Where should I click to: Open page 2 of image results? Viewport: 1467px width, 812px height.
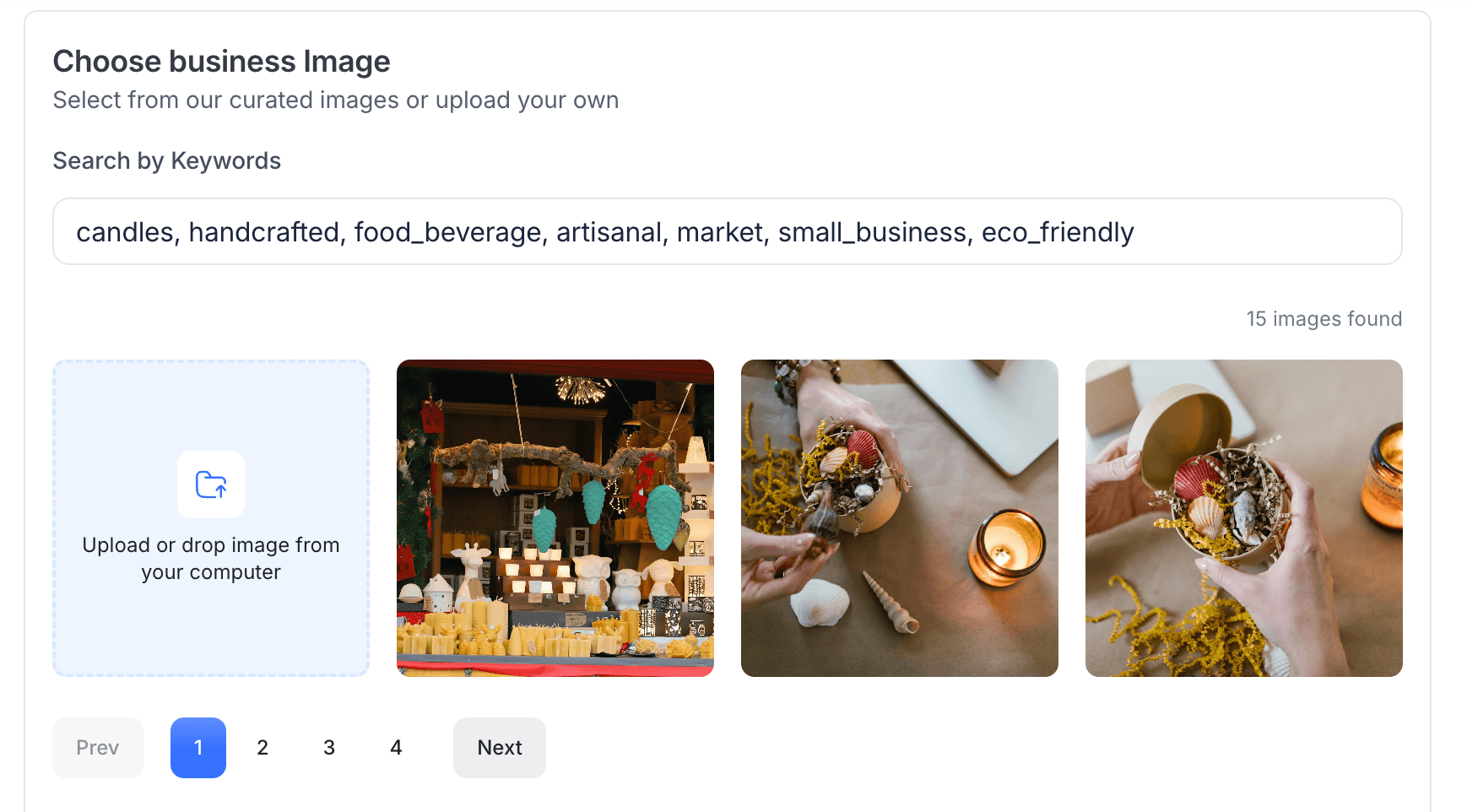point(263,747)
